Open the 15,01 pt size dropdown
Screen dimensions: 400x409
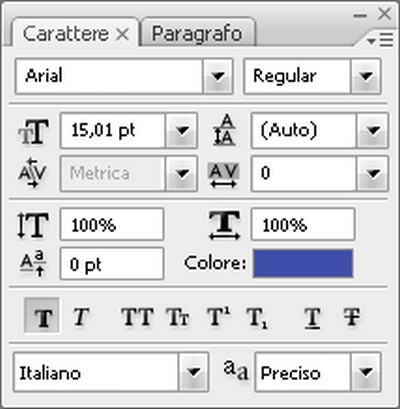click(x=182, y=130)
